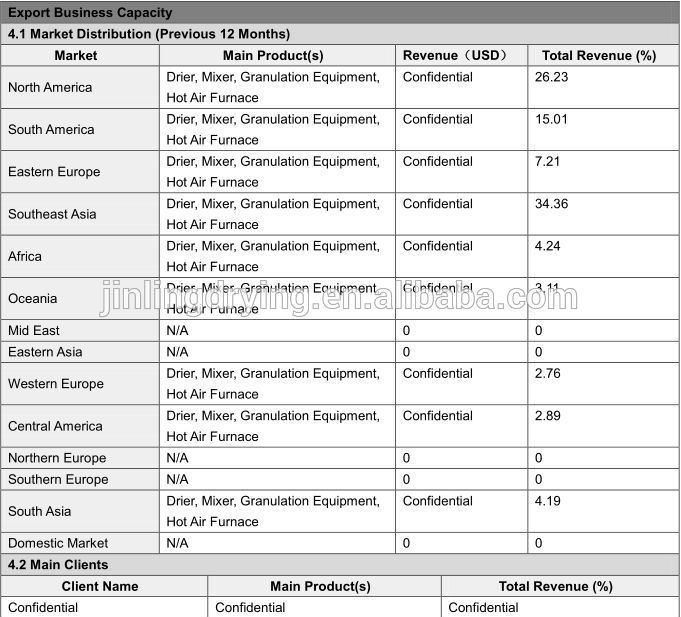Click the South Asia 4.19 percentage cell
This screenshot has height=617, width=681.
point(547,501)
